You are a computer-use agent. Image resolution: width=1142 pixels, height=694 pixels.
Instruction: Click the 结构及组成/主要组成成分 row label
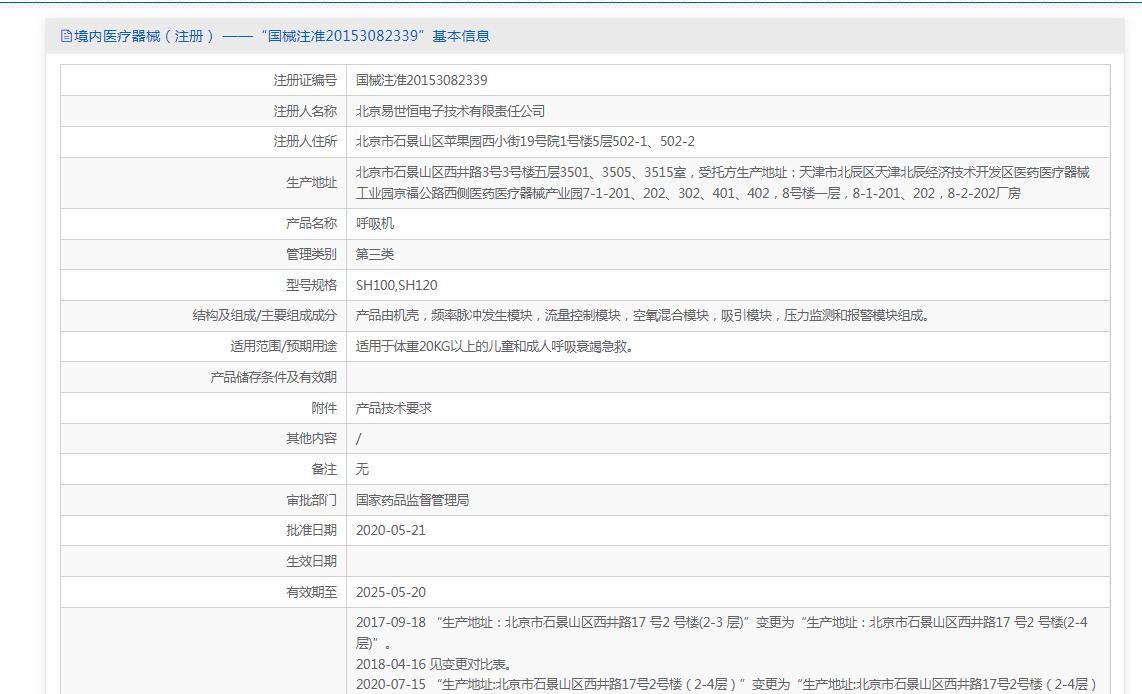coord(264,316)
